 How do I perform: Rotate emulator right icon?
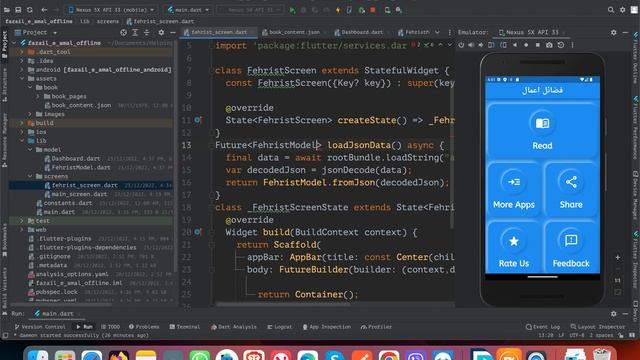coord(503,45)
